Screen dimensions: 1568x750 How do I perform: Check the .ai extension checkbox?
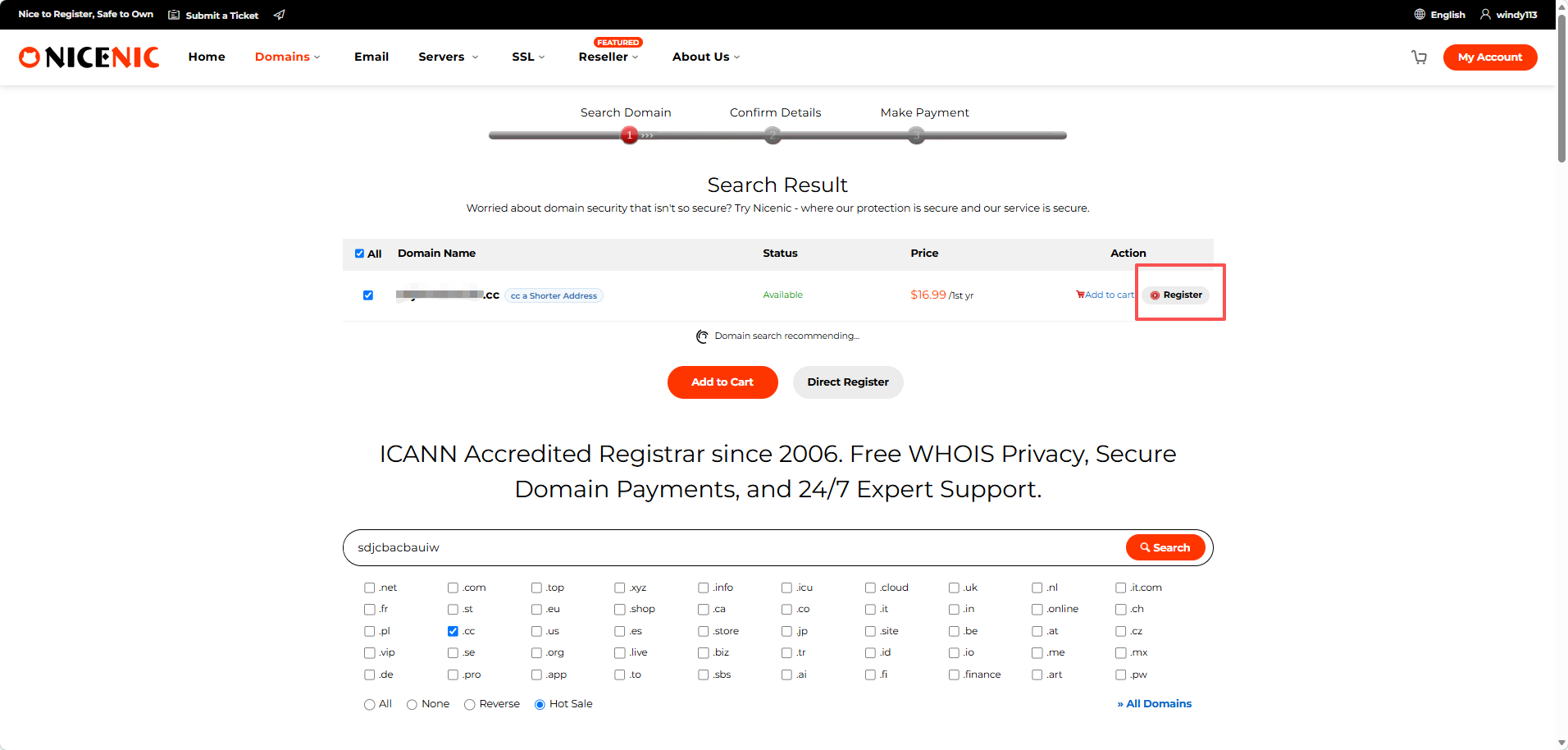click(x=786, y=675)
